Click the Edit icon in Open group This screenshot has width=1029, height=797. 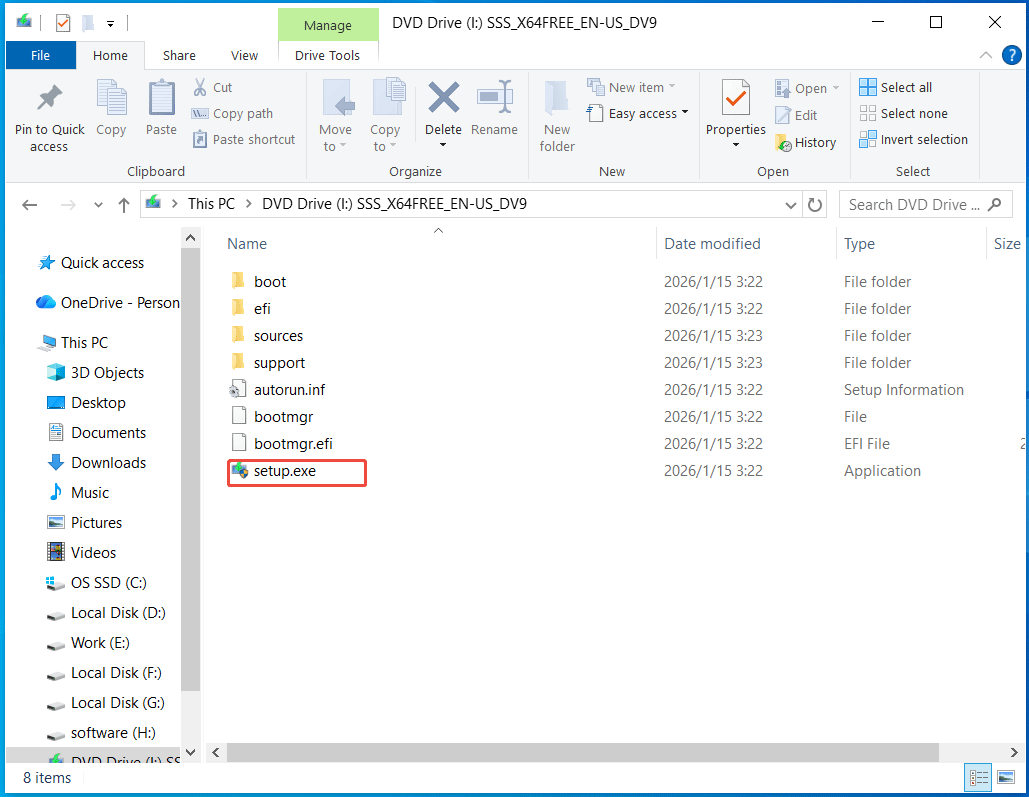point(783,116)
